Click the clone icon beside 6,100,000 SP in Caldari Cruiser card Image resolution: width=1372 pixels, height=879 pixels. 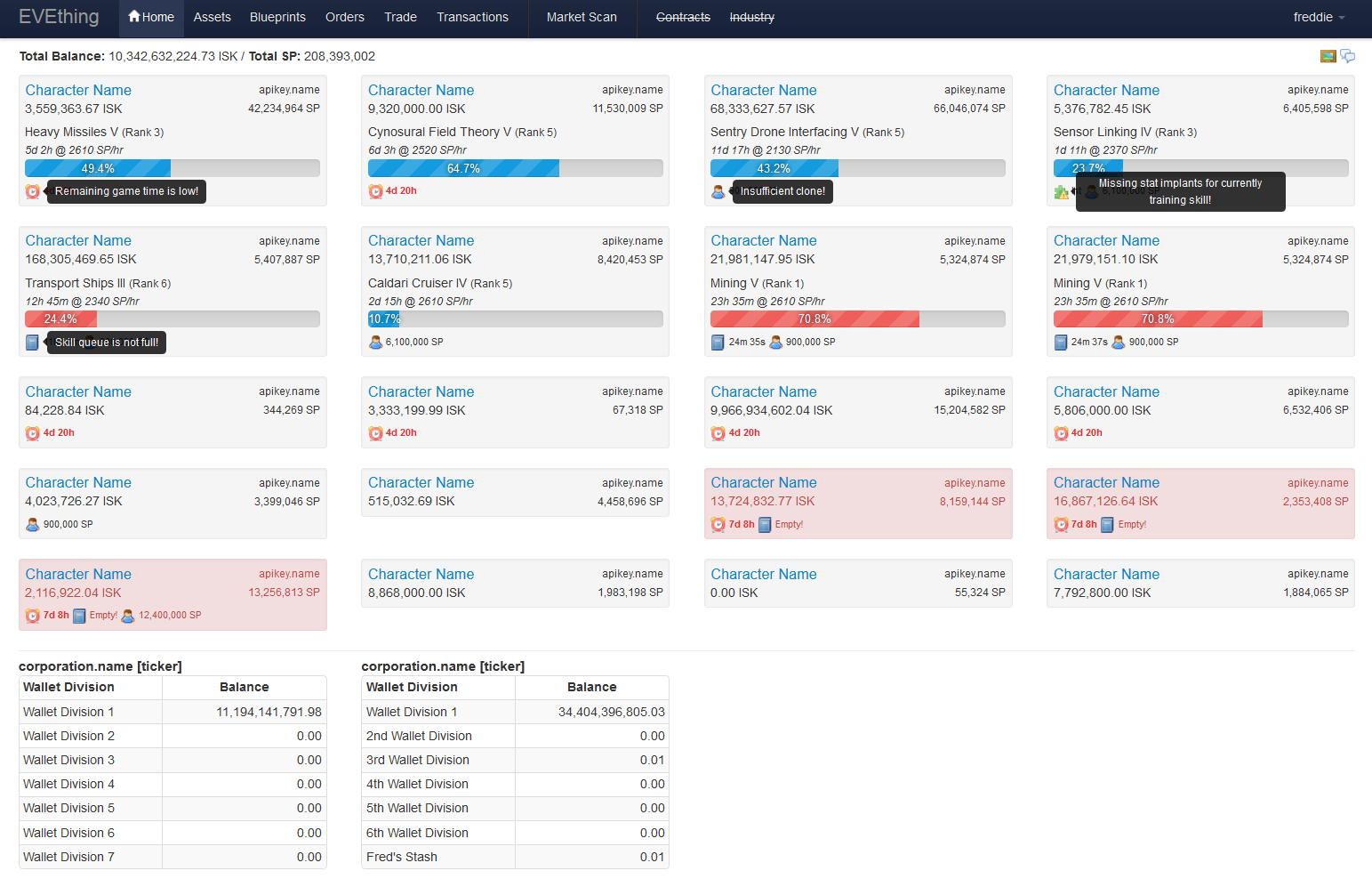click(375, 343)
